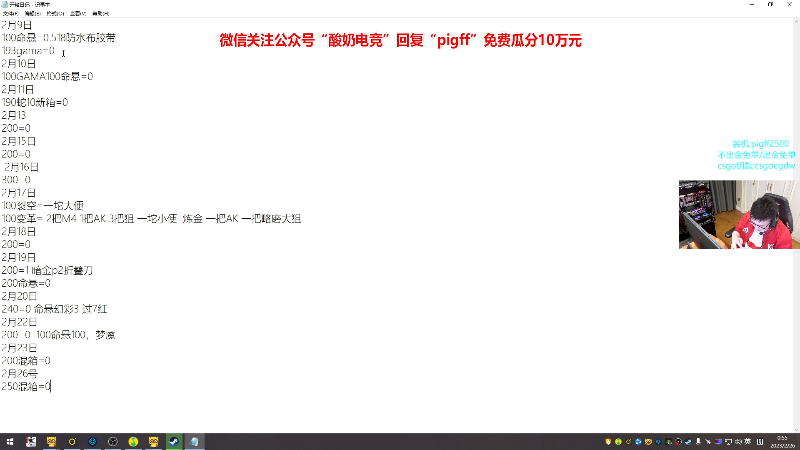Click the line '2月22日'
Viewport: 800px width, 450px height.
click(19, 321)
